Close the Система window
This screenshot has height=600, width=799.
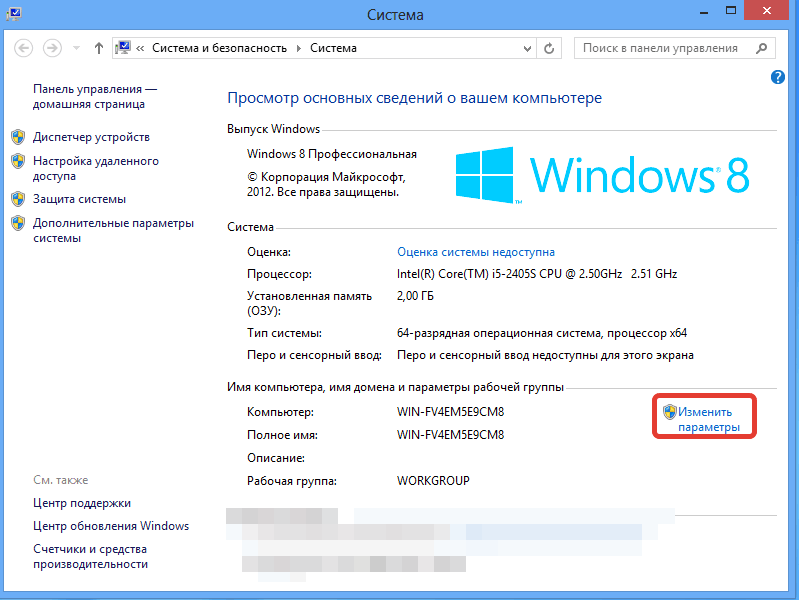[x=766, y=10]
